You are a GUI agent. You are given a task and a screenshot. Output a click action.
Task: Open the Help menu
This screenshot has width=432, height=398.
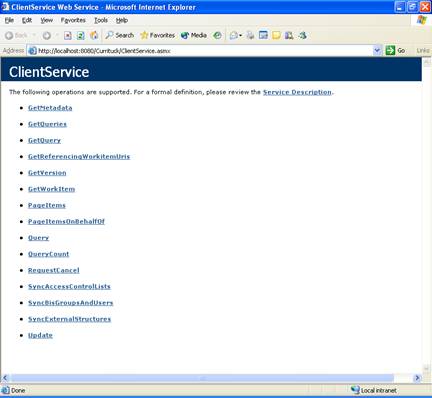(x=122, y=20)
